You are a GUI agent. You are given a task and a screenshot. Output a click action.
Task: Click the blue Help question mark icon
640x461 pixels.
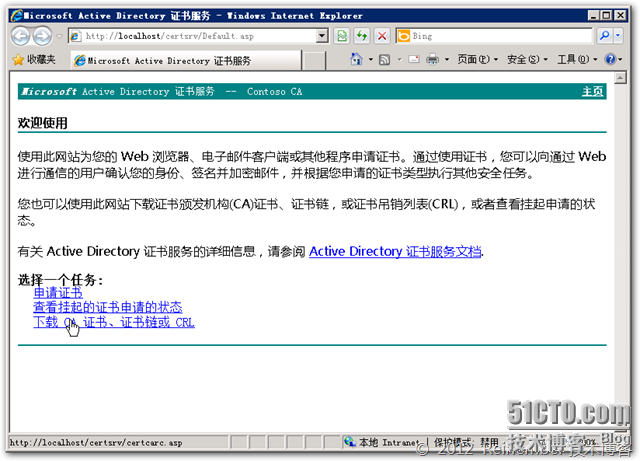pyautogui.click(x=611, y=60)
